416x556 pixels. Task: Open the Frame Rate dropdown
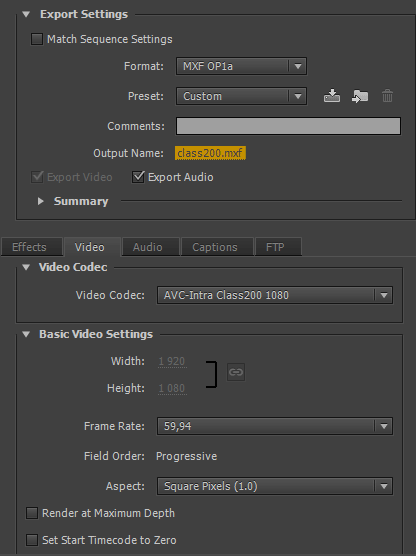coord(275,426)
